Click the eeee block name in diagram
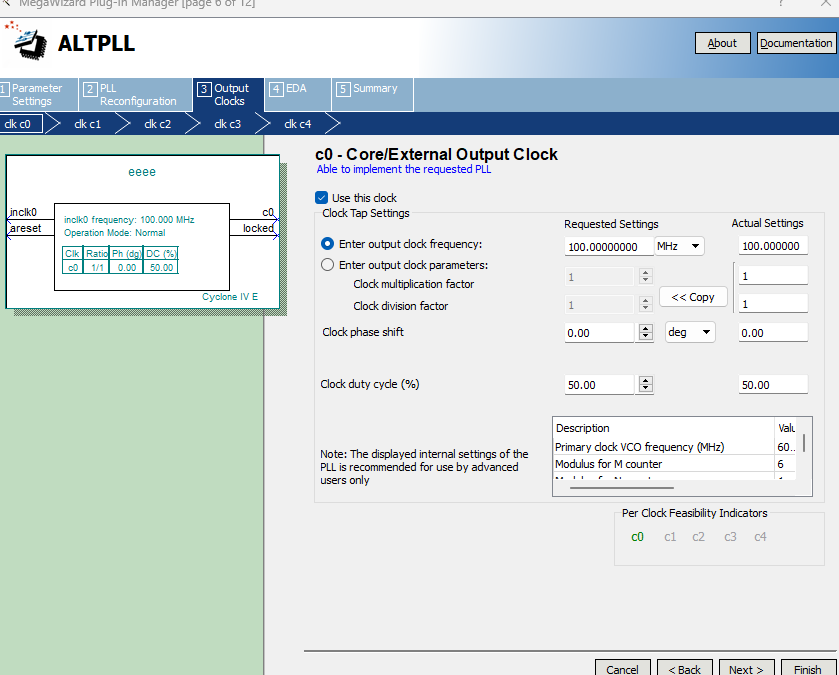839x675 pixels. point(142,172)
